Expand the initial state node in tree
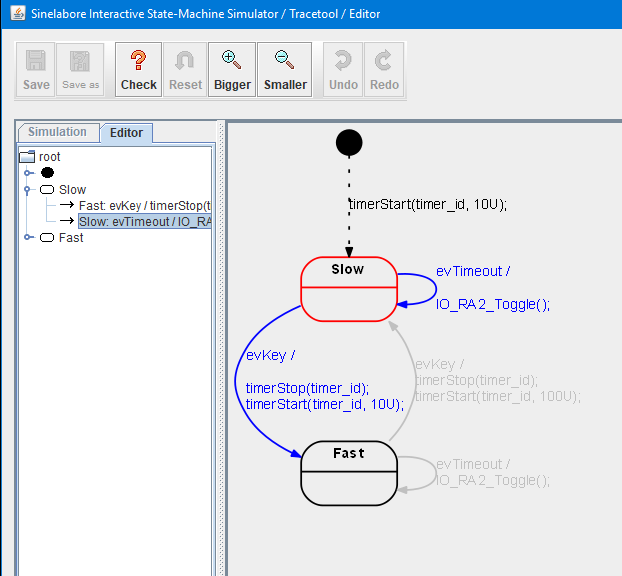Viewport: 622px width, 576px height. click(29, 173)
